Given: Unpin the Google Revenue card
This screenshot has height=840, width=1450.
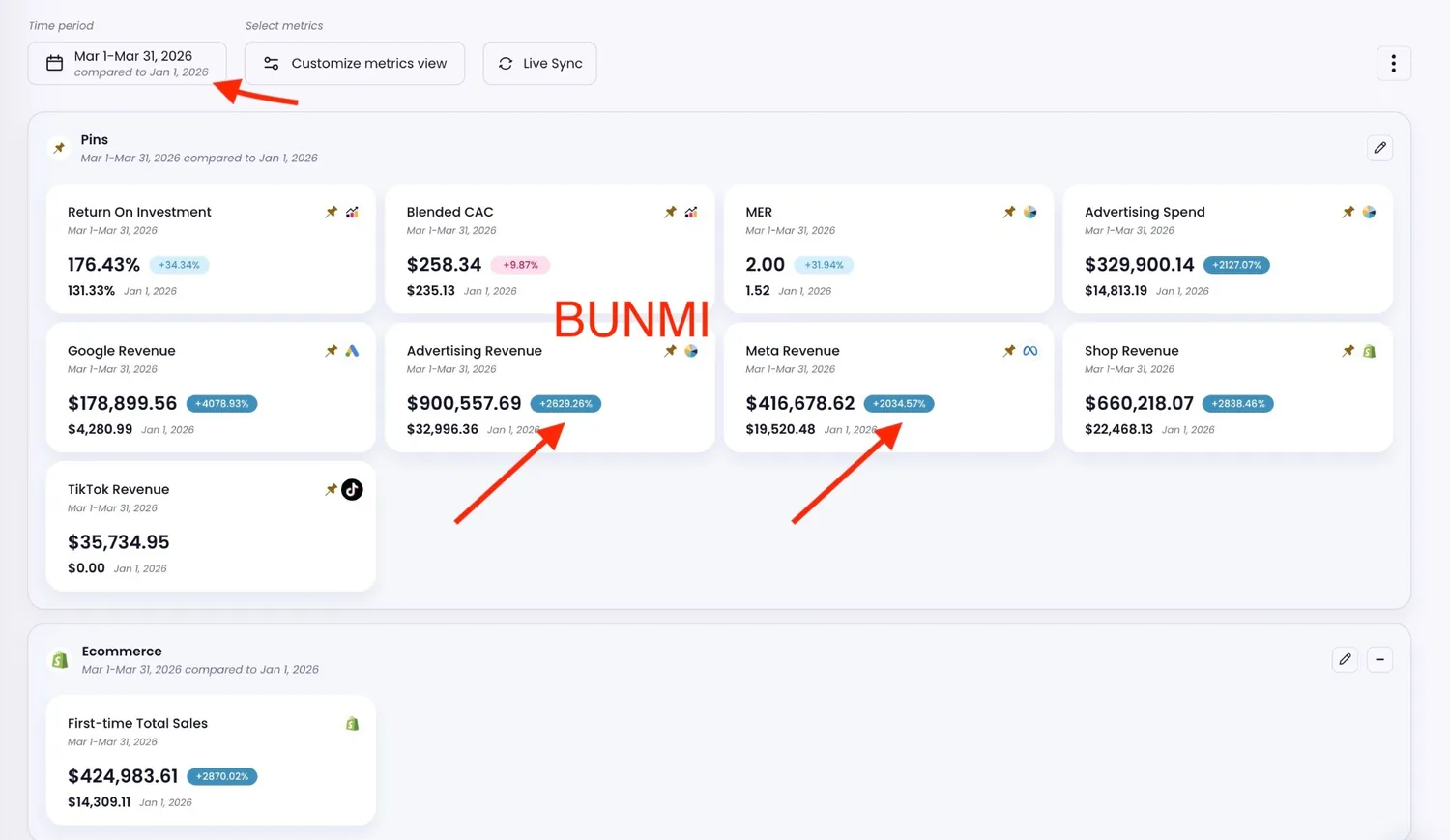Looking at the screenshot, I should [332, 351].
